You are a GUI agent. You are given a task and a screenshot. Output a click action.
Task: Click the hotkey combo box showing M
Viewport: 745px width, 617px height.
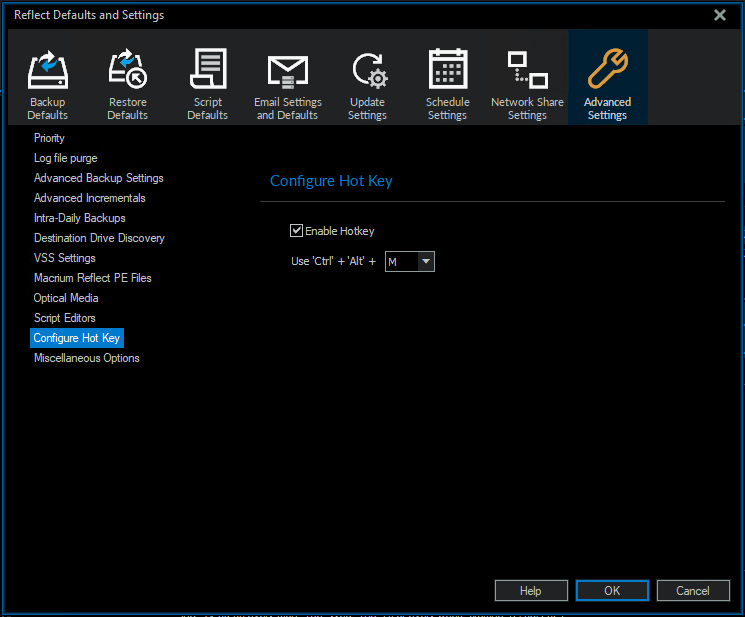410,261
